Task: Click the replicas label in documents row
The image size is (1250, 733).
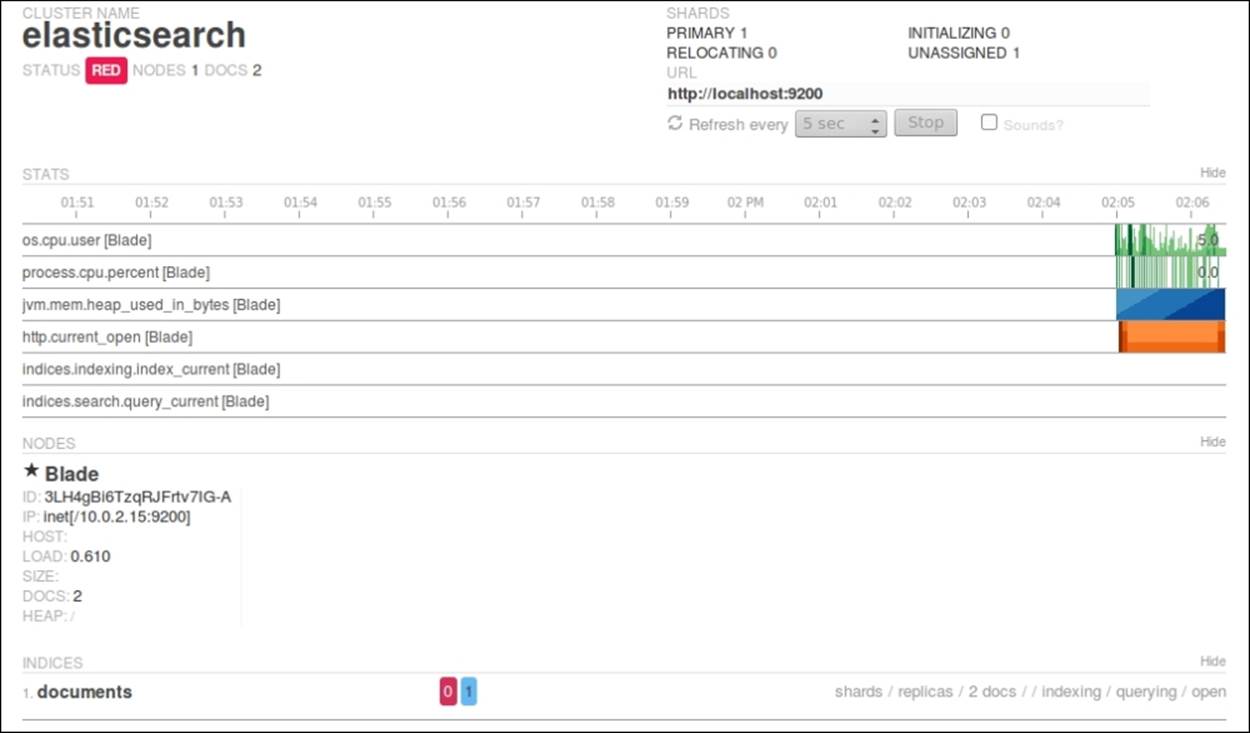Action: coord(925,692)
